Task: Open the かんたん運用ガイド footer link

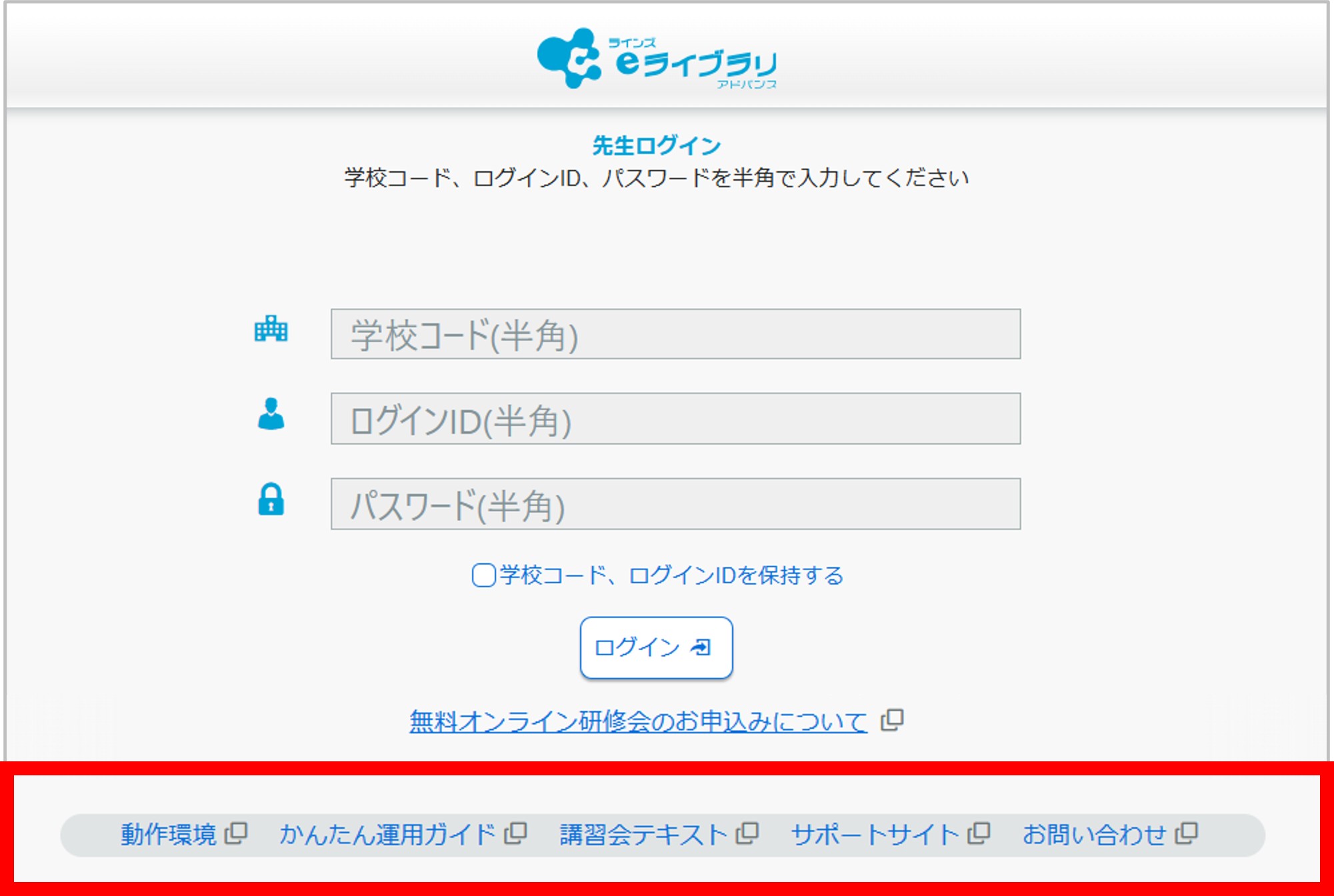Action: 387,835
